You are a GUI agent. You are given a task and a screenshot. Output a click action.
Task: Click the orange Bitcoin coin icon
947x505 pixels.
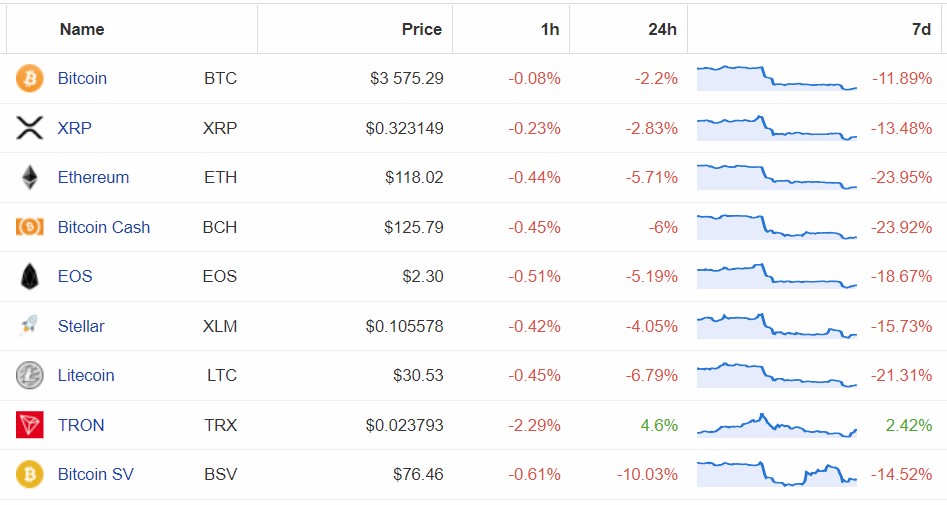click(30, 78)
